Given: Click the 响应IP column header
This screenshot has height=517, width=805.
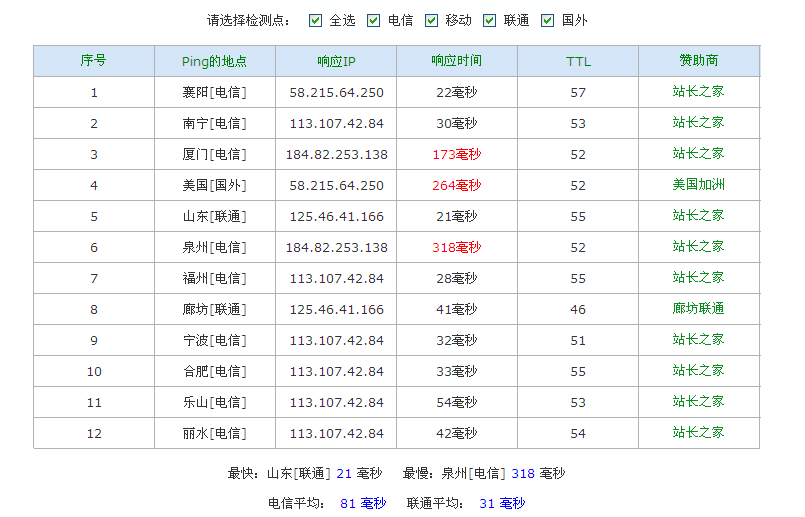Looking at the screenshot, I should pos(336,61).
